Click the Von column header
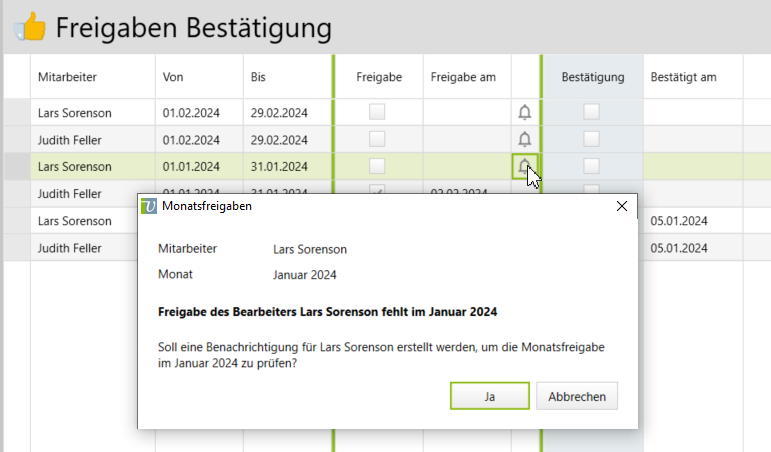Viewport: 771px width, 452px height. [173, 77]
